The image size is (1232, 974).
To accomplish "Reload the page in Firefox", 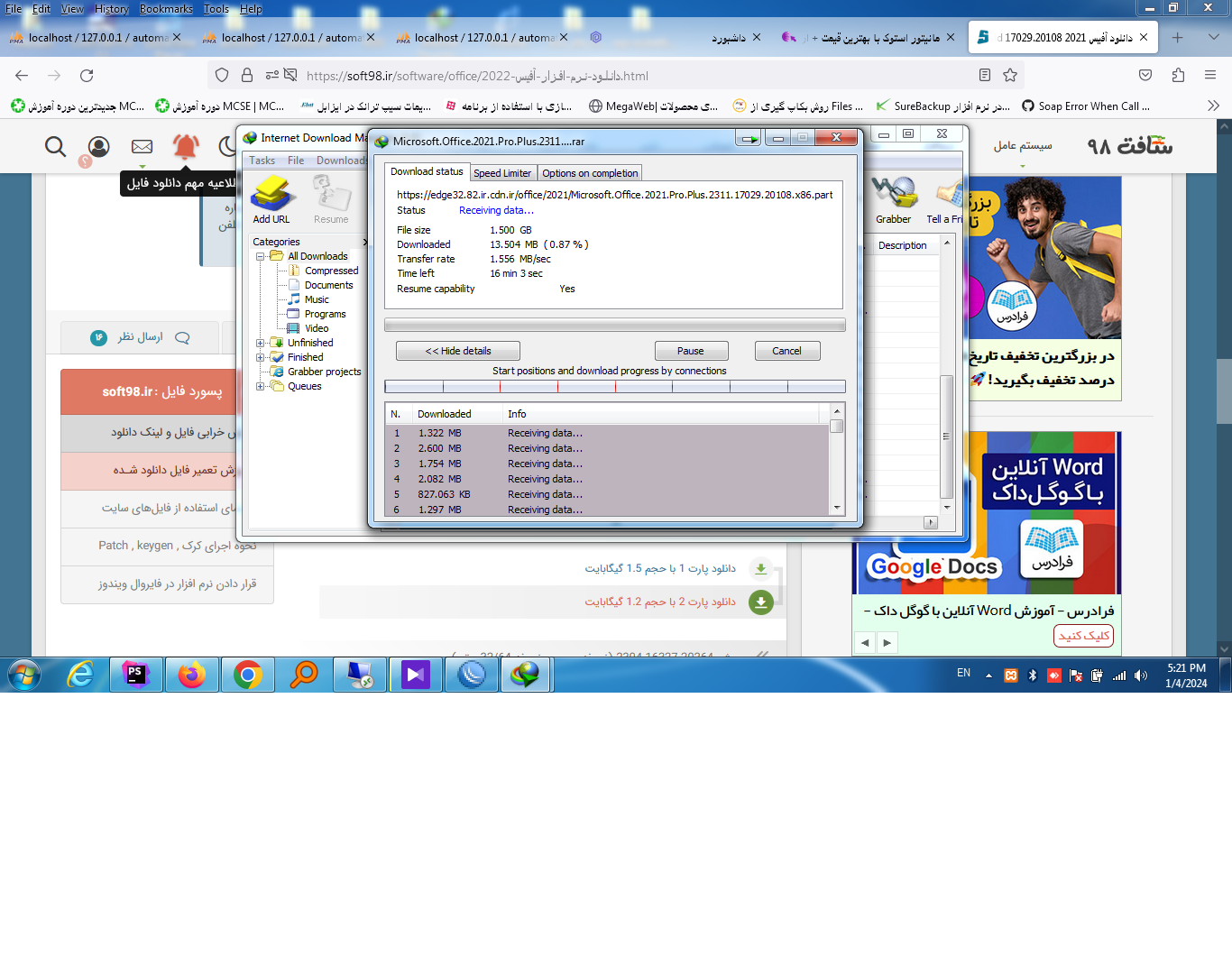I will click(x=87, y=76).
